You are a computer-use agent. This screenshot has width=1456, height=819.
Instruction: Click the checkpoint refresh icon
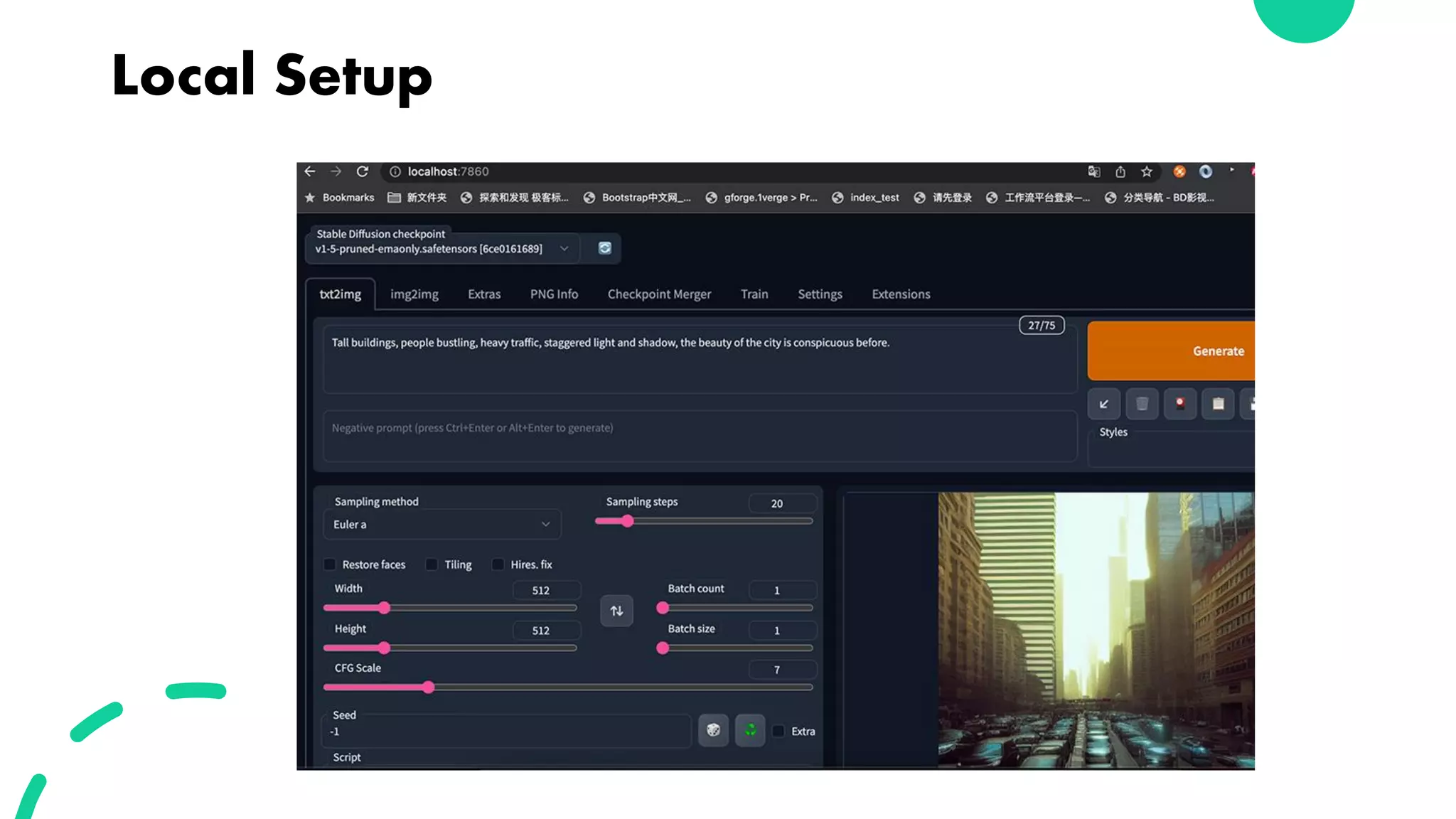click(604, 248)
